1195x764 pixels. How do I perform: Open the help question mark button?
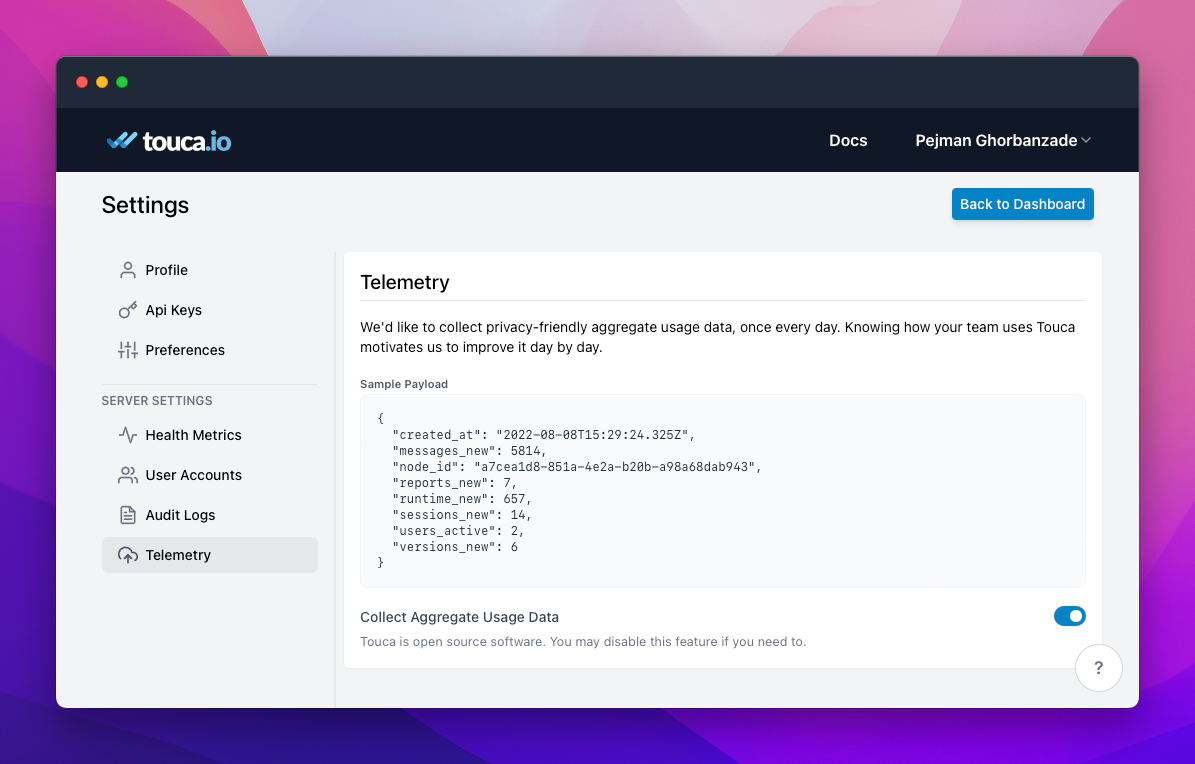pos(1098,668)
